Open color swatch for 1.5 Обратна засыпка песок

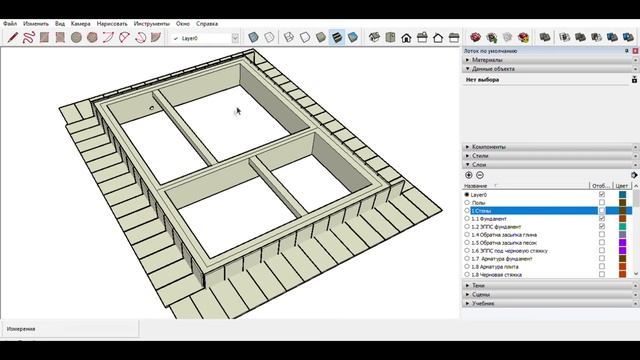(622, 242)
